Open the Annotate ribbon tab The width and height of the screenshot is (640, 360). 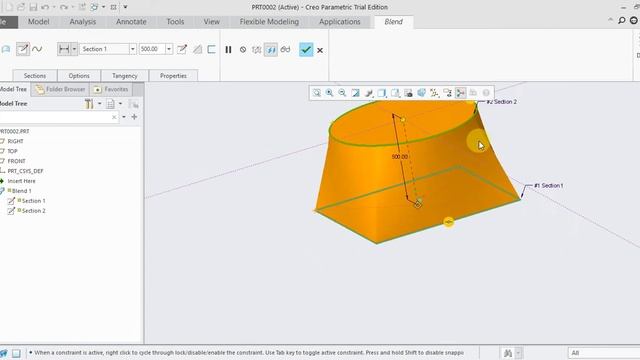click(x=131, y=22)
